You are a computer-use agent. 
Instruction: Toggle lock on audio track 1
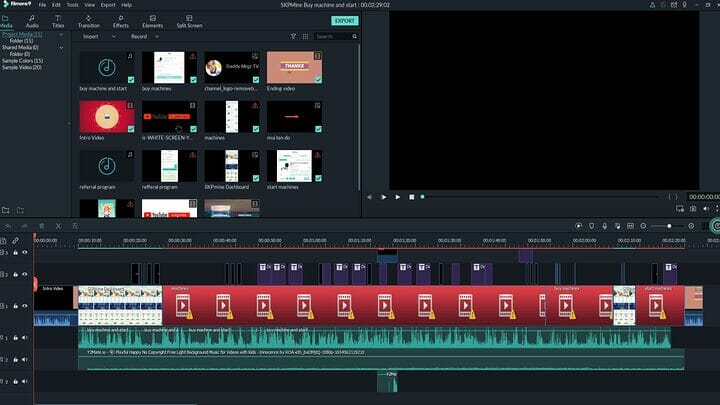[16, 338]
